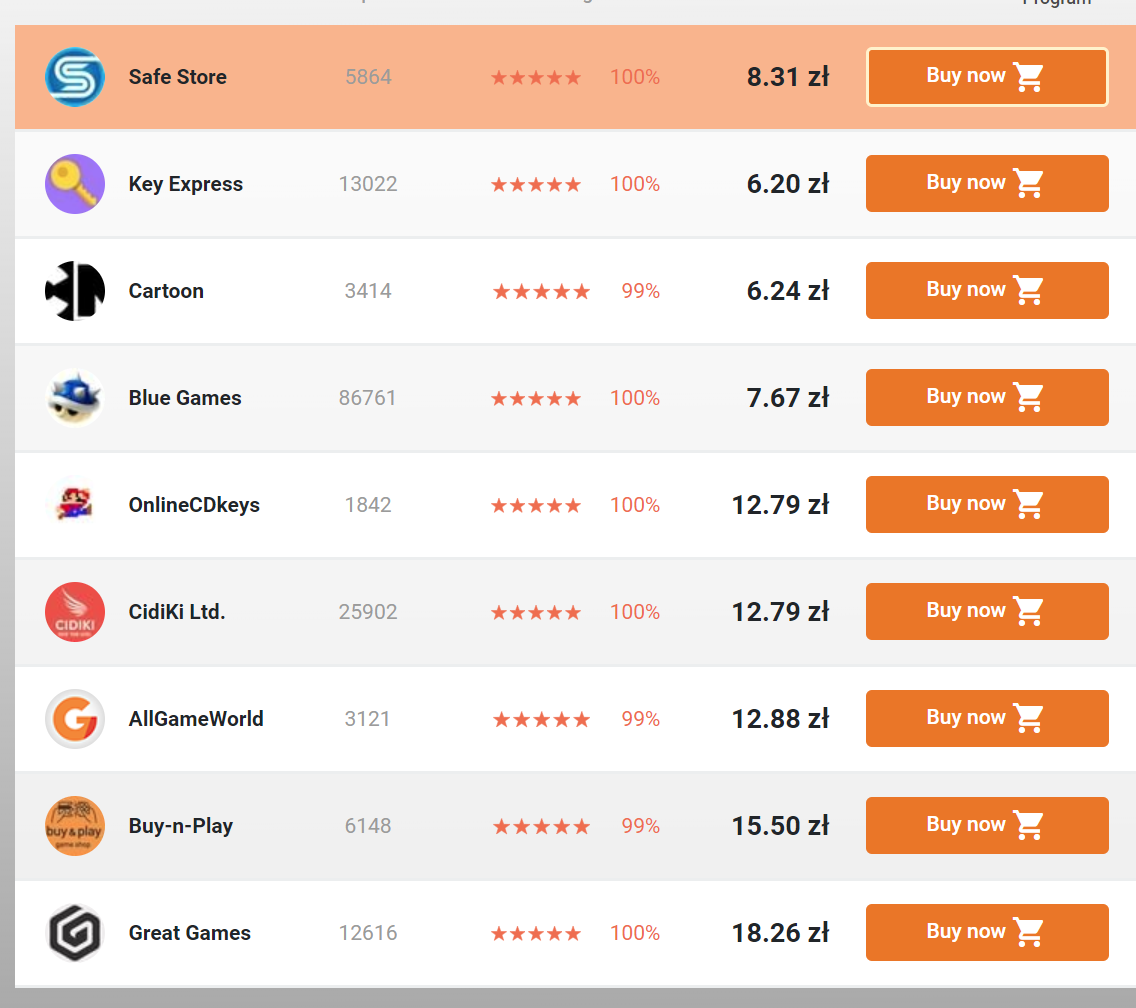This screenshot has width=1136, height=1008.
Task: Open the Cartoon seller logo
Action: click(x=75, y=291)
